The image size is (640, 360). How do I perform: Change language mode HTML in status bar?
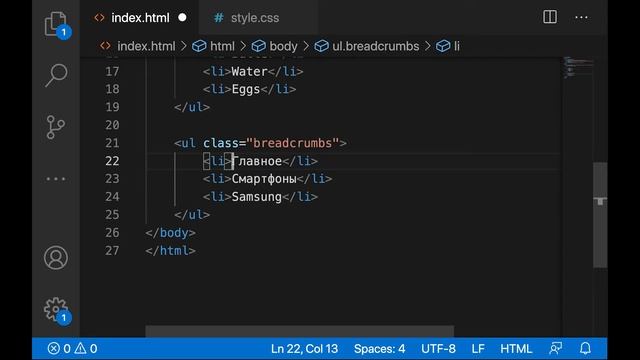(x=516, y=349)
